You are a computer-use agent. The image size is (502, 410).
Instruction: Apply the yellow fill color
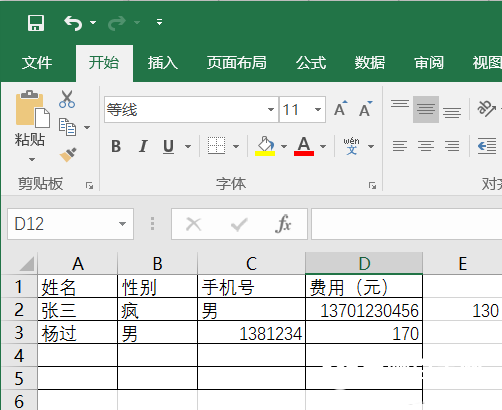pyautogui.click(x=265, y=146)
